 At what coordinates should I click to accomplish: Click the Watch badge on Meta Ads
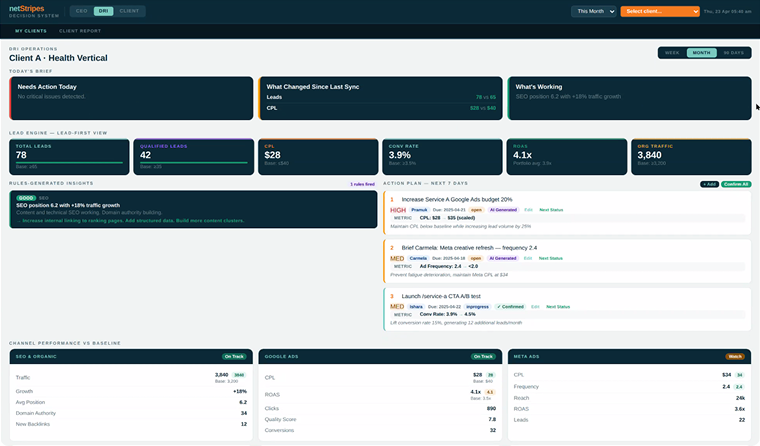(735, 357)
